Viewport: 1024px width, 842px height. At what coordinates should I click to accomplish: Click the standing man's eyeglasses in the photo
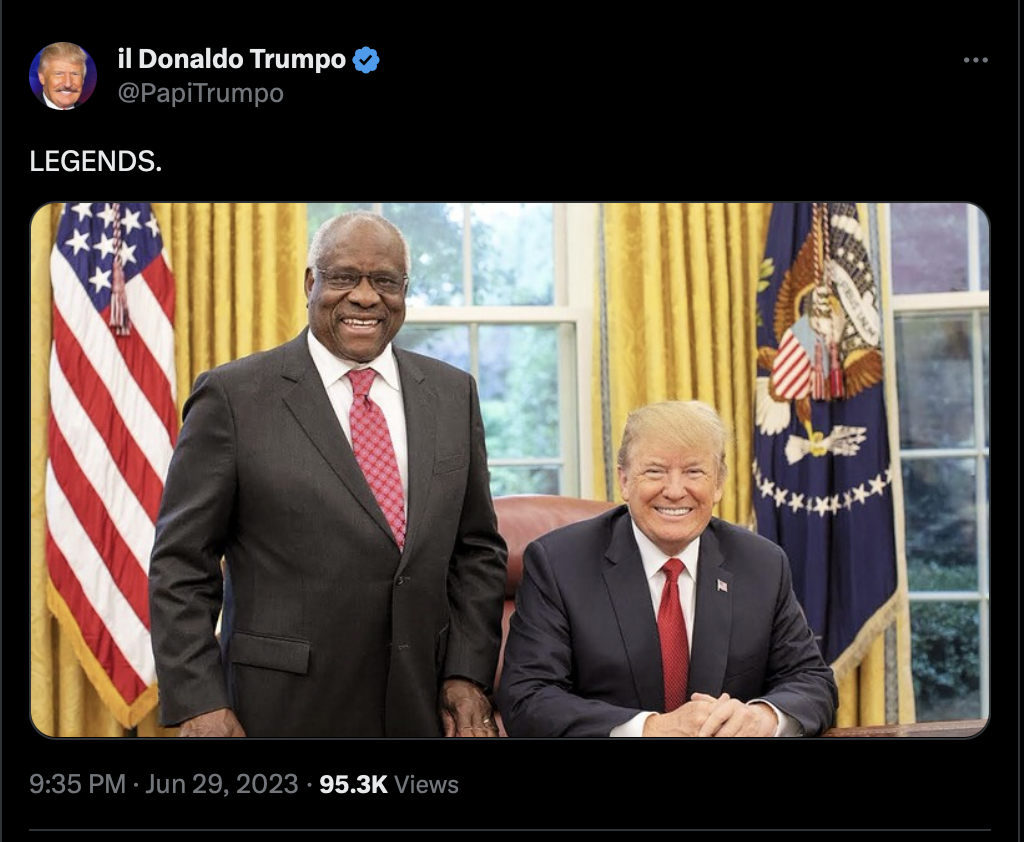click(362, 280)
